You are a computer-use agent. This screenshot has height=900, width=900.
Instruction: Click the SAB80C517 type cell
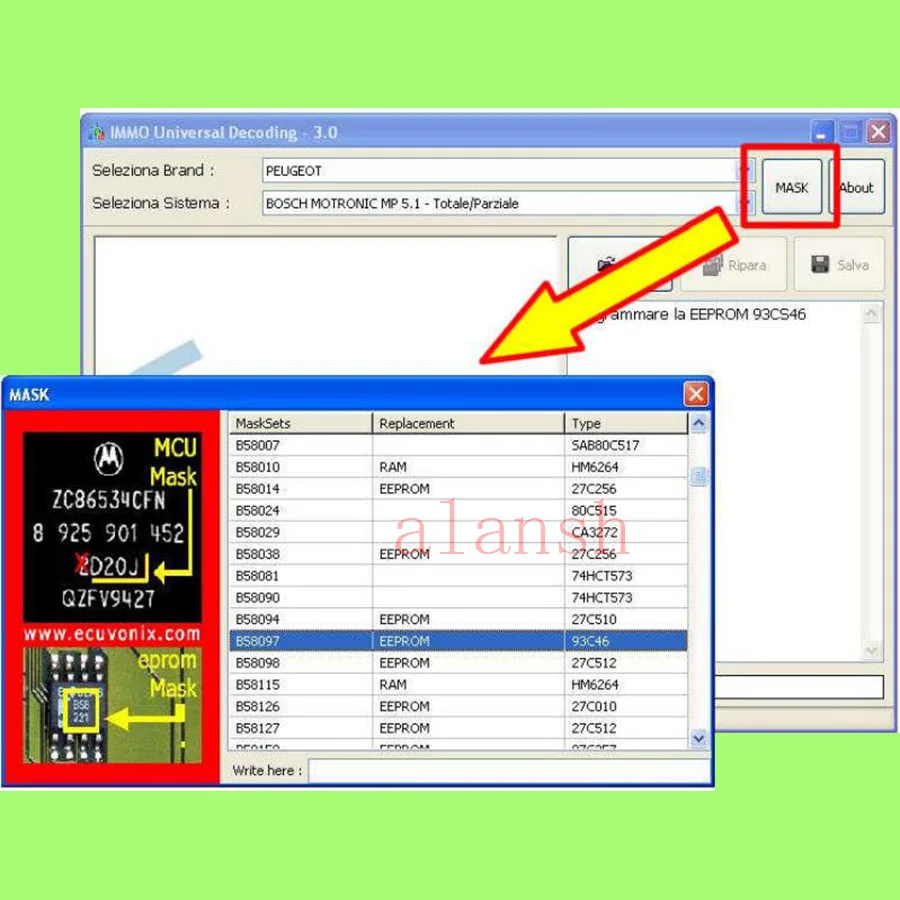coord(626,445)
